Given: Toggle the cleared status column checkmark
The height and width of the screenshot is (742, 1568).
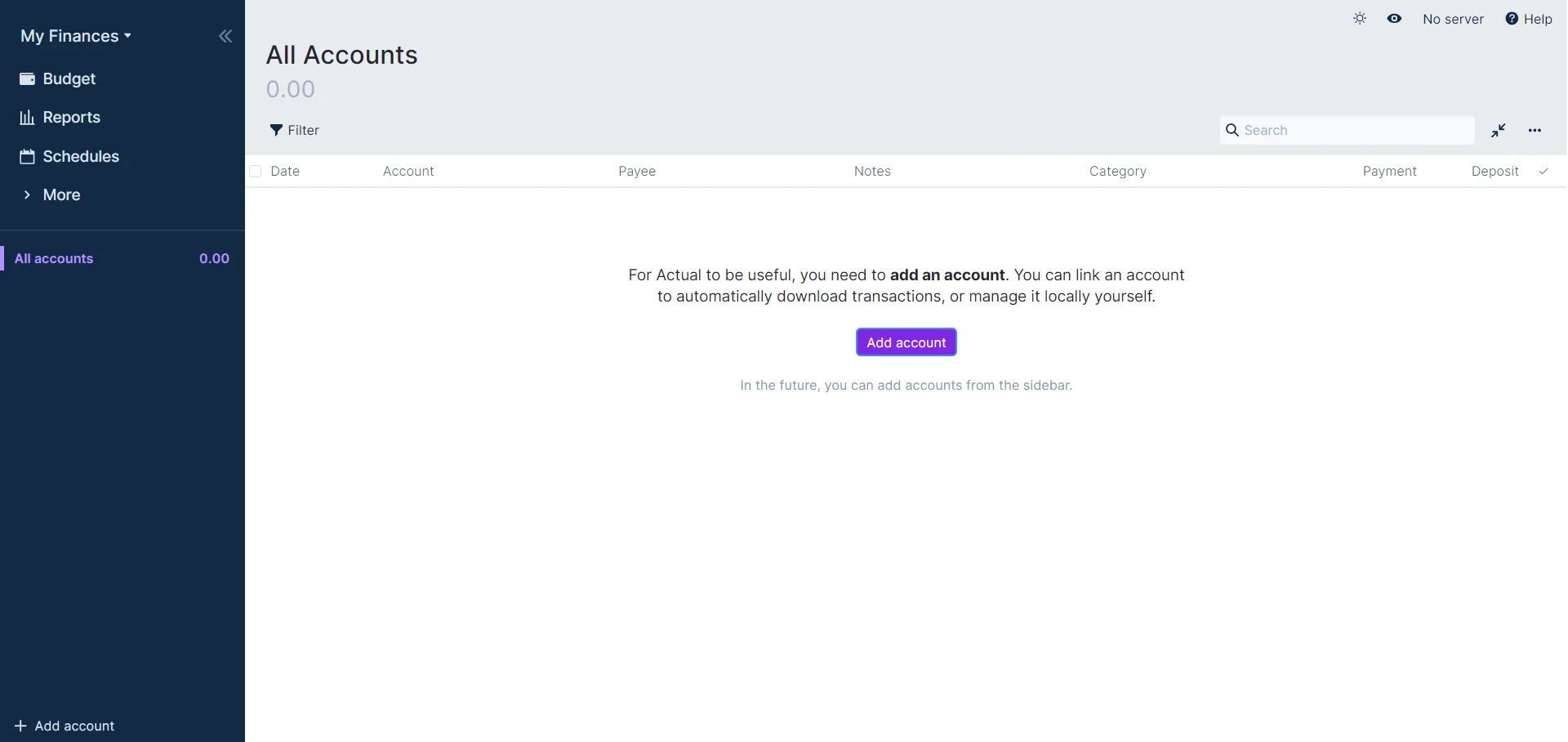Looking at the screenshot, I should pos(1543,172).
